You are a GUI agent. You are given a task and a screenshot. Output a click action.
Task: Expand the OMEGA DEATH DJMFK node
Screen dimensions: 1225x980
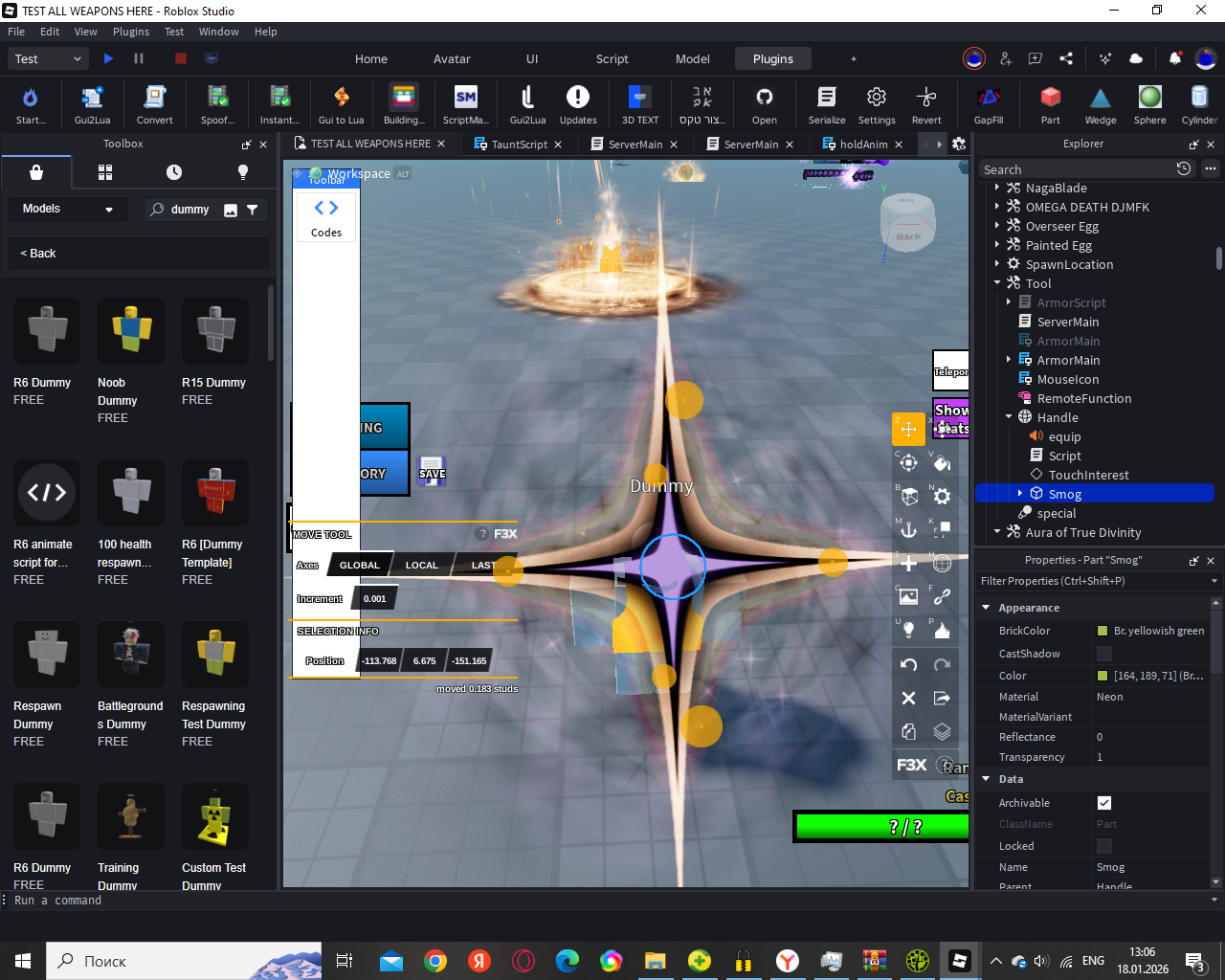point(997,207)
